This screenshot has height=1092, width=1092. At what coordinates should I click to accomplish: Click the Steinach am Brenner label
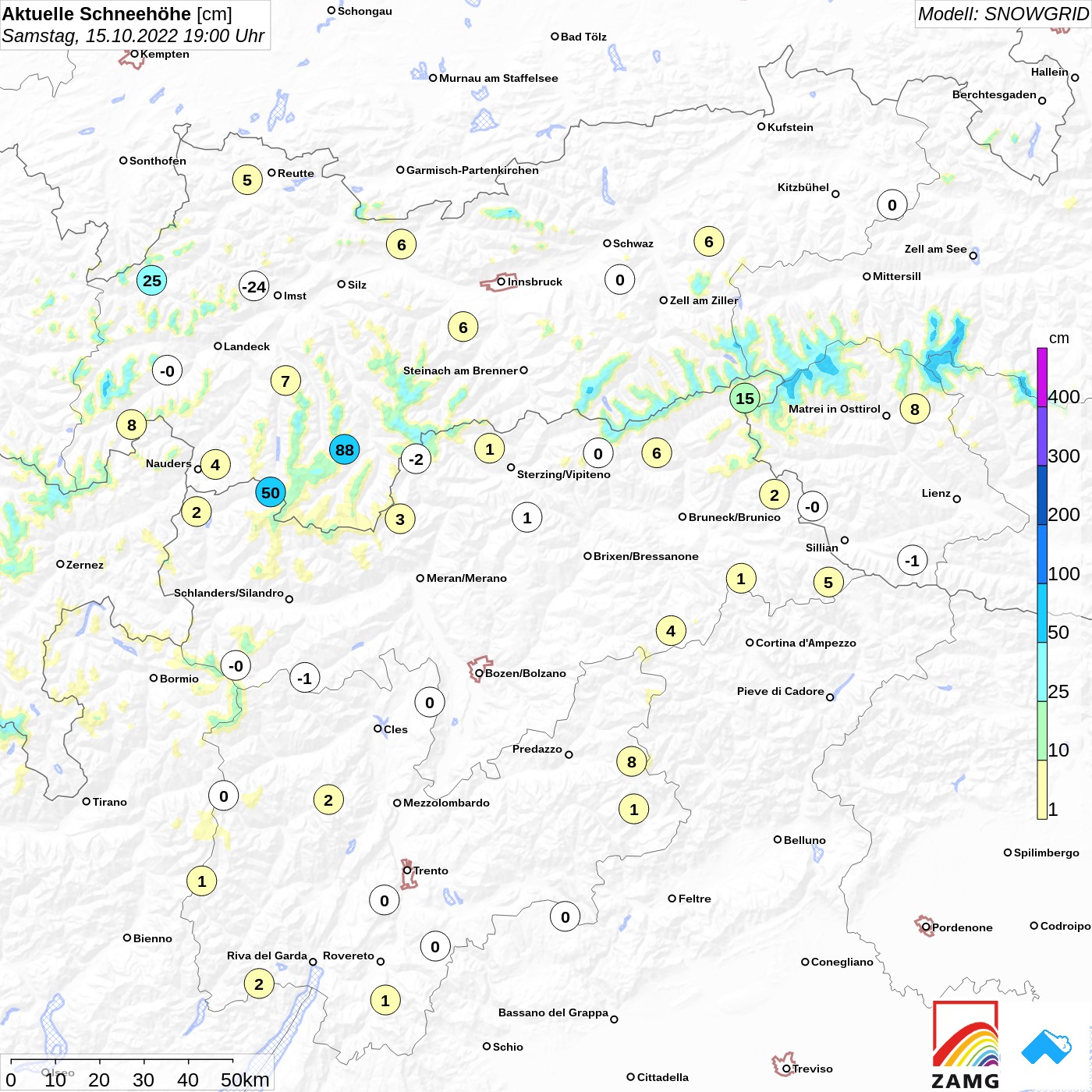[460, 370]
